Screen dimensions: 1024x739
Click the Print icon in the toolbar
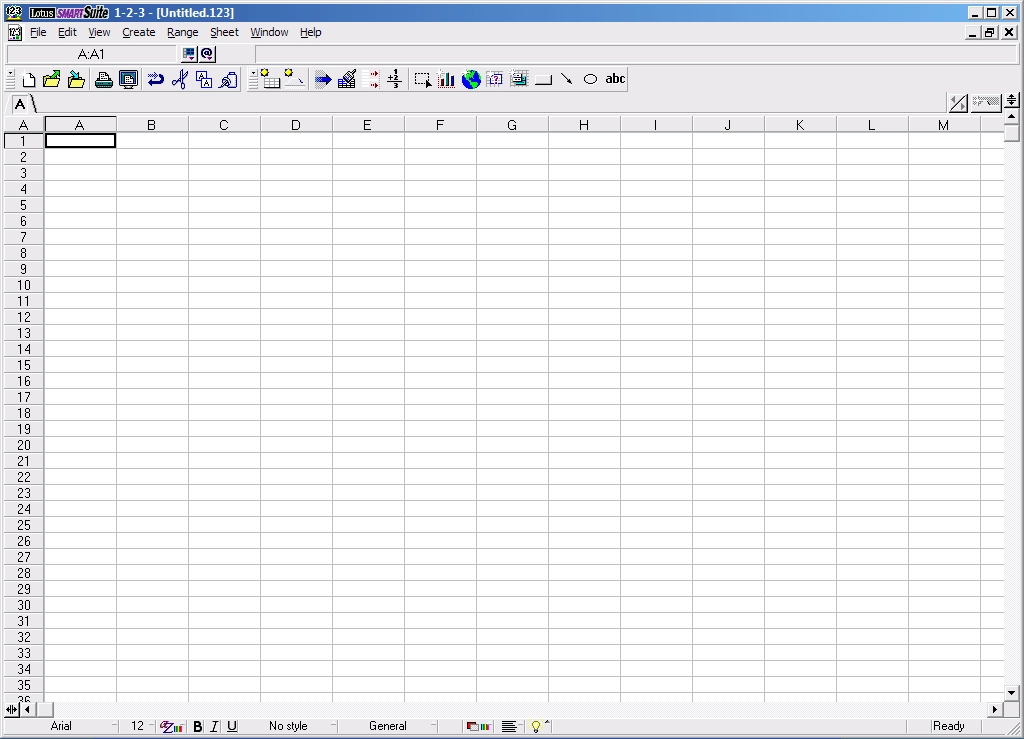coord(104,80)
